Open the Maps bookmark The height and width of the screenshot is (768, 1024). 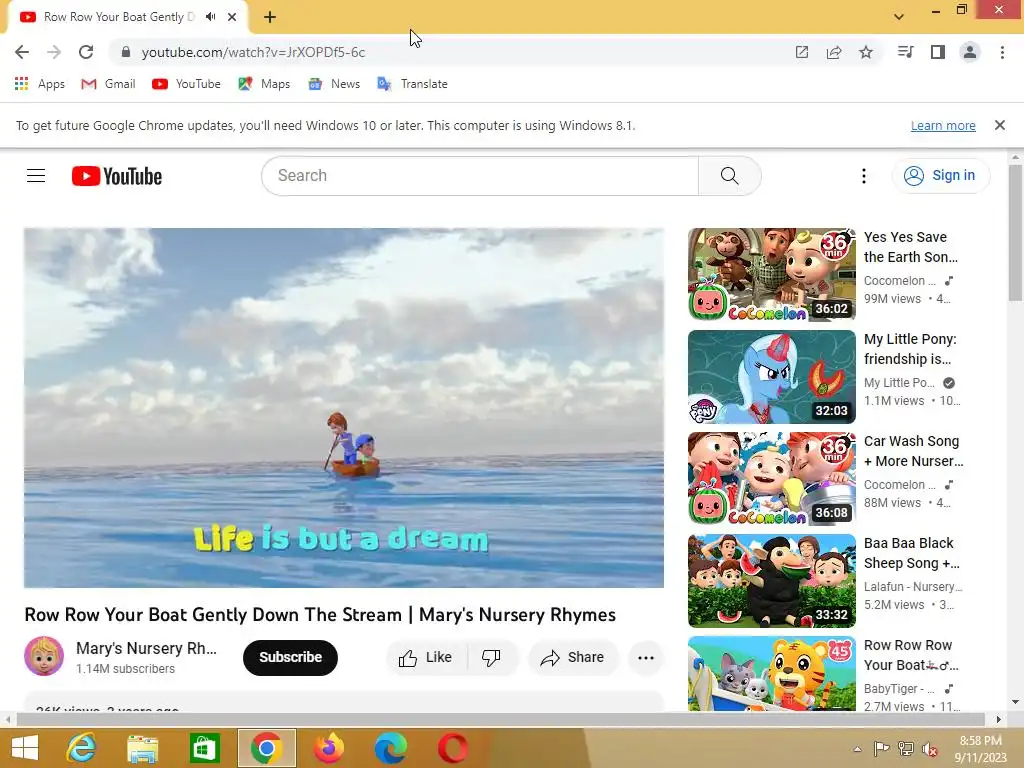click(x=264, y=84)
